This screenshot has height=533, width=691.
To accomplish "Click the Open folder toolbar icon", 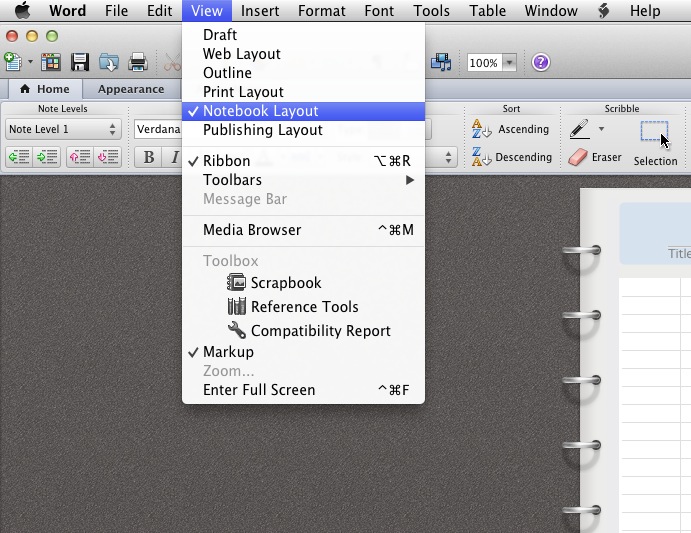I will [x=108, y=62].
